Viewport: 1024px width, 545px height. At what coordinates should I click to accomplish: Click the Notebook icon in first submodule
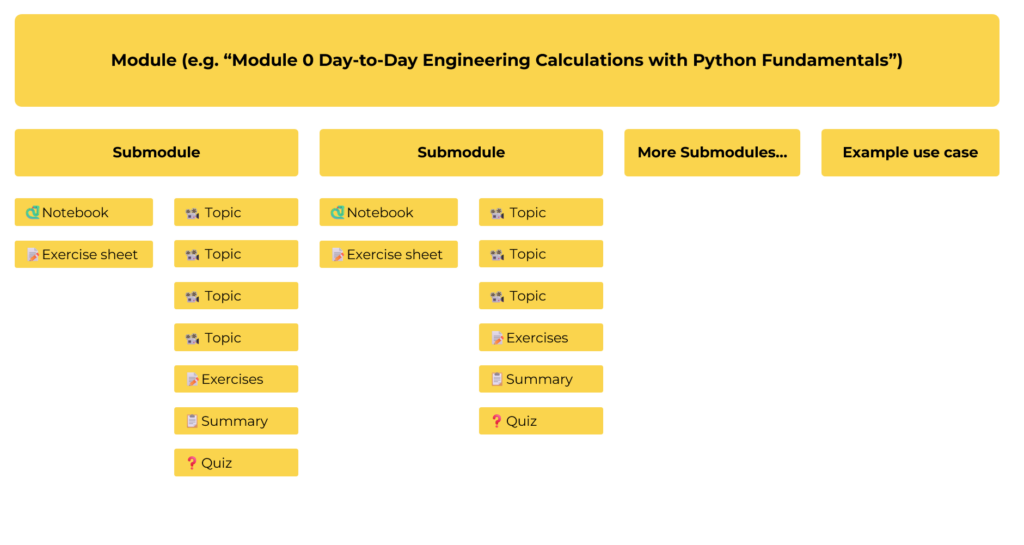33,212
